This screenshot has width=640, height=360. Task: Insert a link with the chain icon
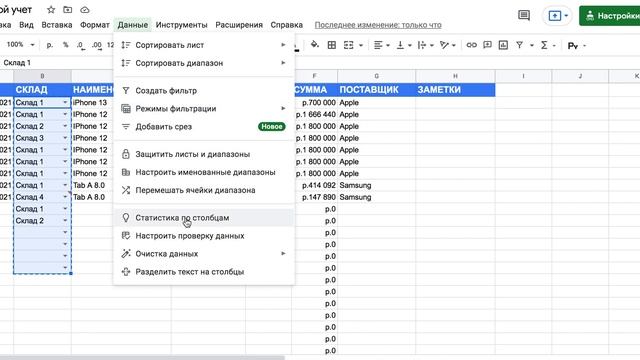471,45
